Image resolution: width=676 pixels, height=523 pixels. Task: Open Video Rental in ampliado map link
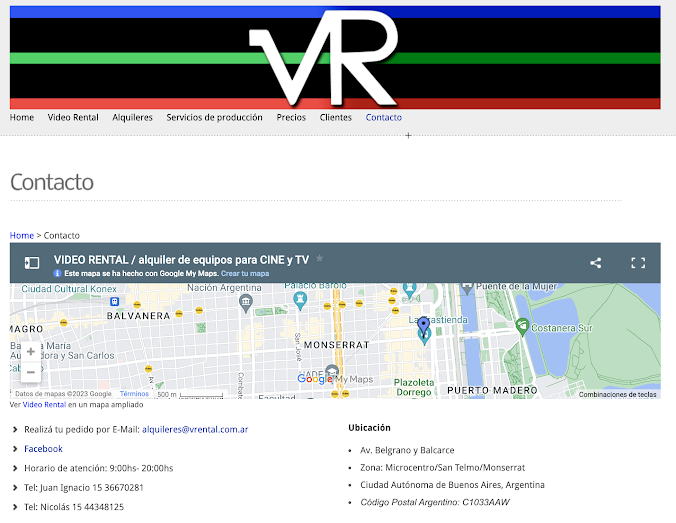pos(44,404)
